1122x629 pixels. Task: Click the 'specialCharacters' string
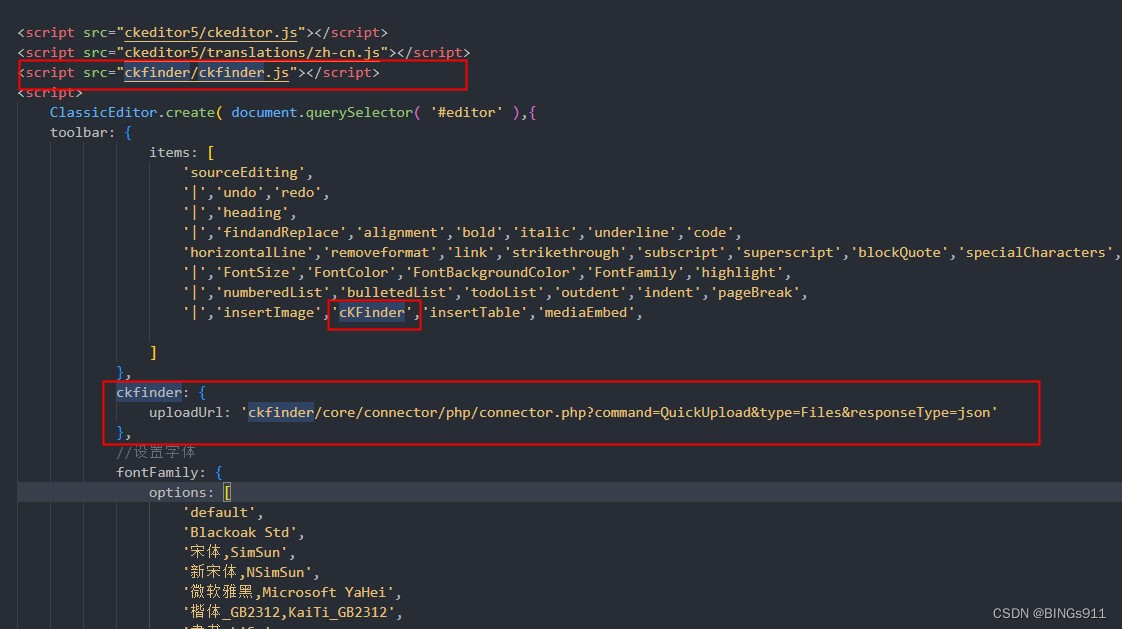click(1035, 253)
